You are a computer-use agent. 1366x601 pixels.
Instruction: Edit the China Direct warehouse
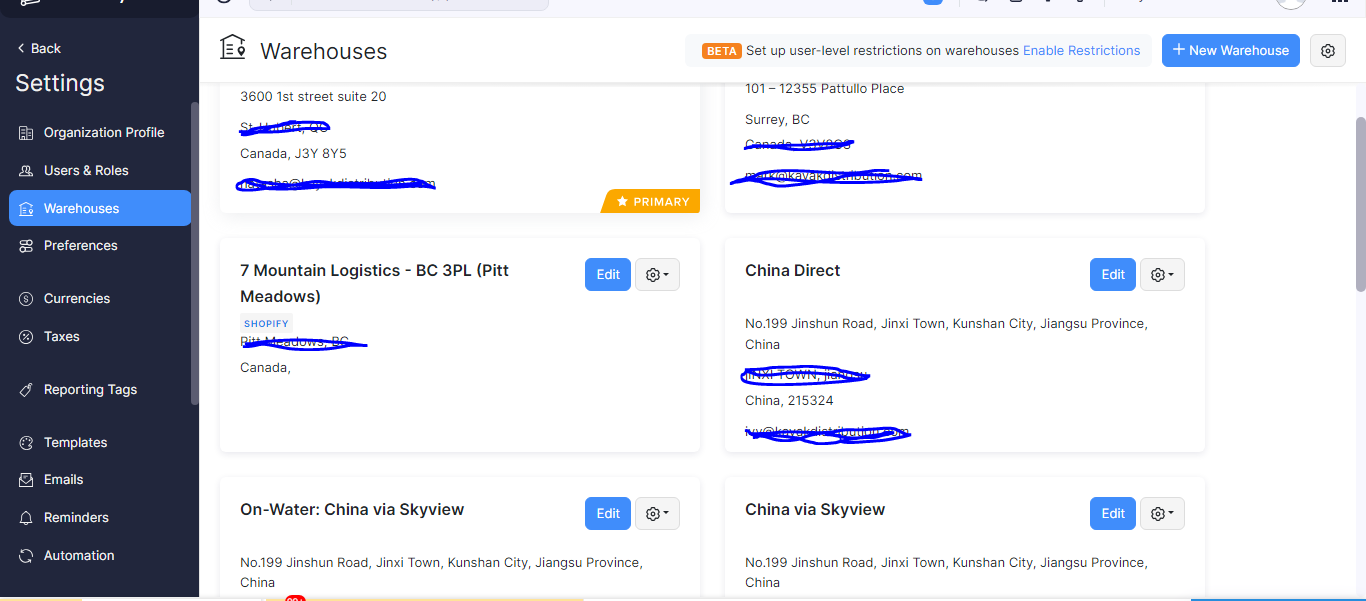coord(1113,275)
